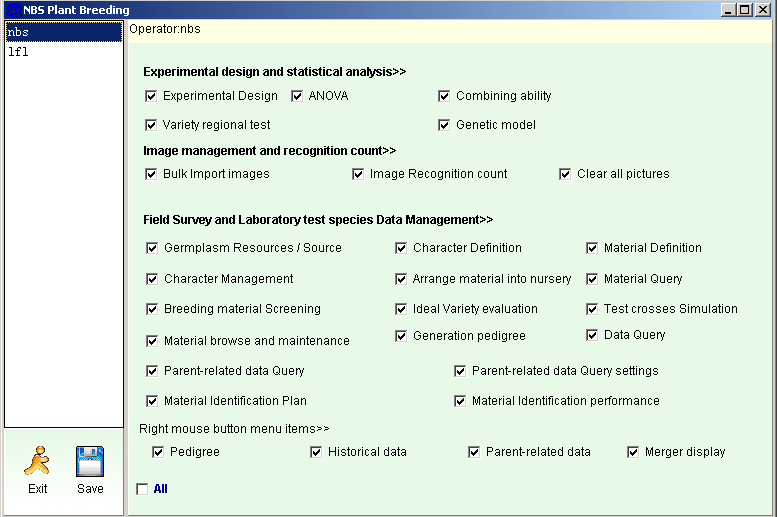
Task: Click the Save floppy disk icon
Action: pyautogui.click(x=90, y=461)
